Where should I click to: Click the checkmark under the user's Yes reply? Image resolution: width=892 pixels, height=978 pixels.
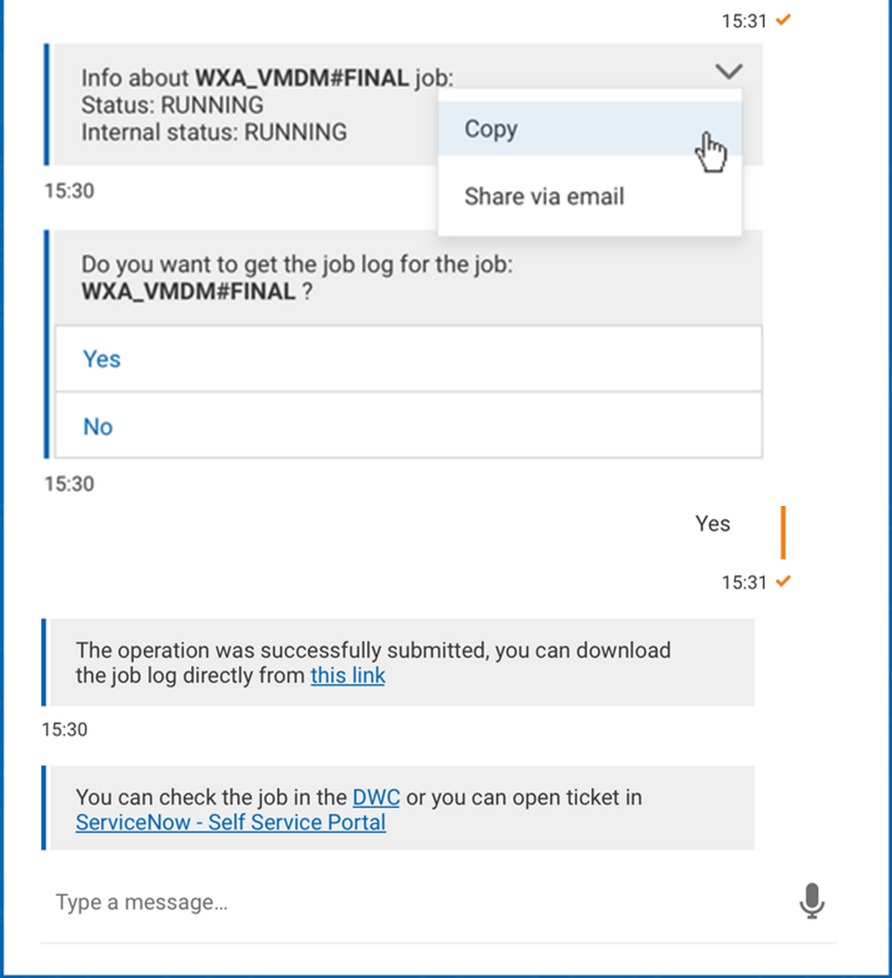pyautogui.click(x=783, y=581)
